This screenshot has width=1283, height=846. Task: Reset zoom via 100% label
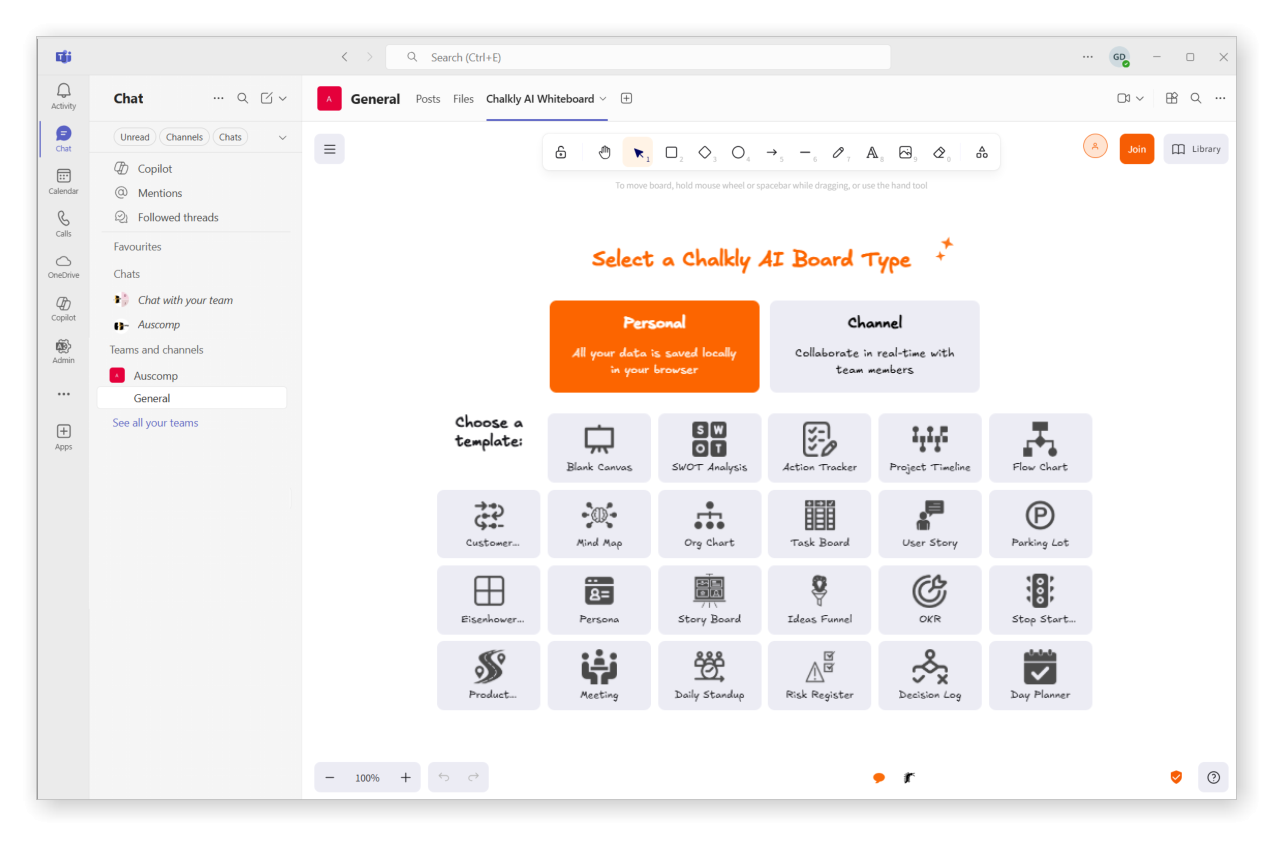coord(367,777)
